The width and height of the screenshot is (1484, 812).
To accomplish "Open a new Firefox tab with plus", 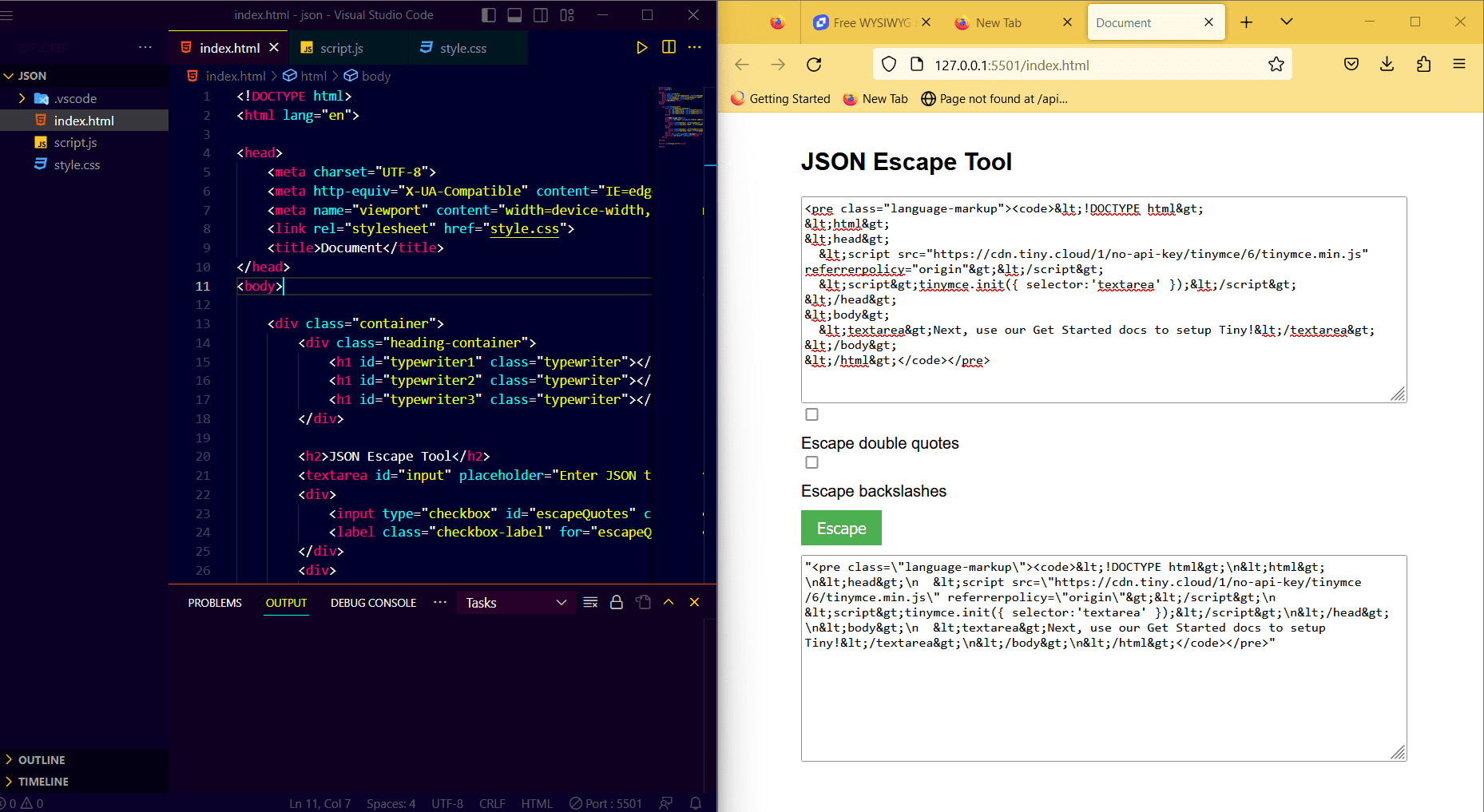I will [x=1246, y=22].
